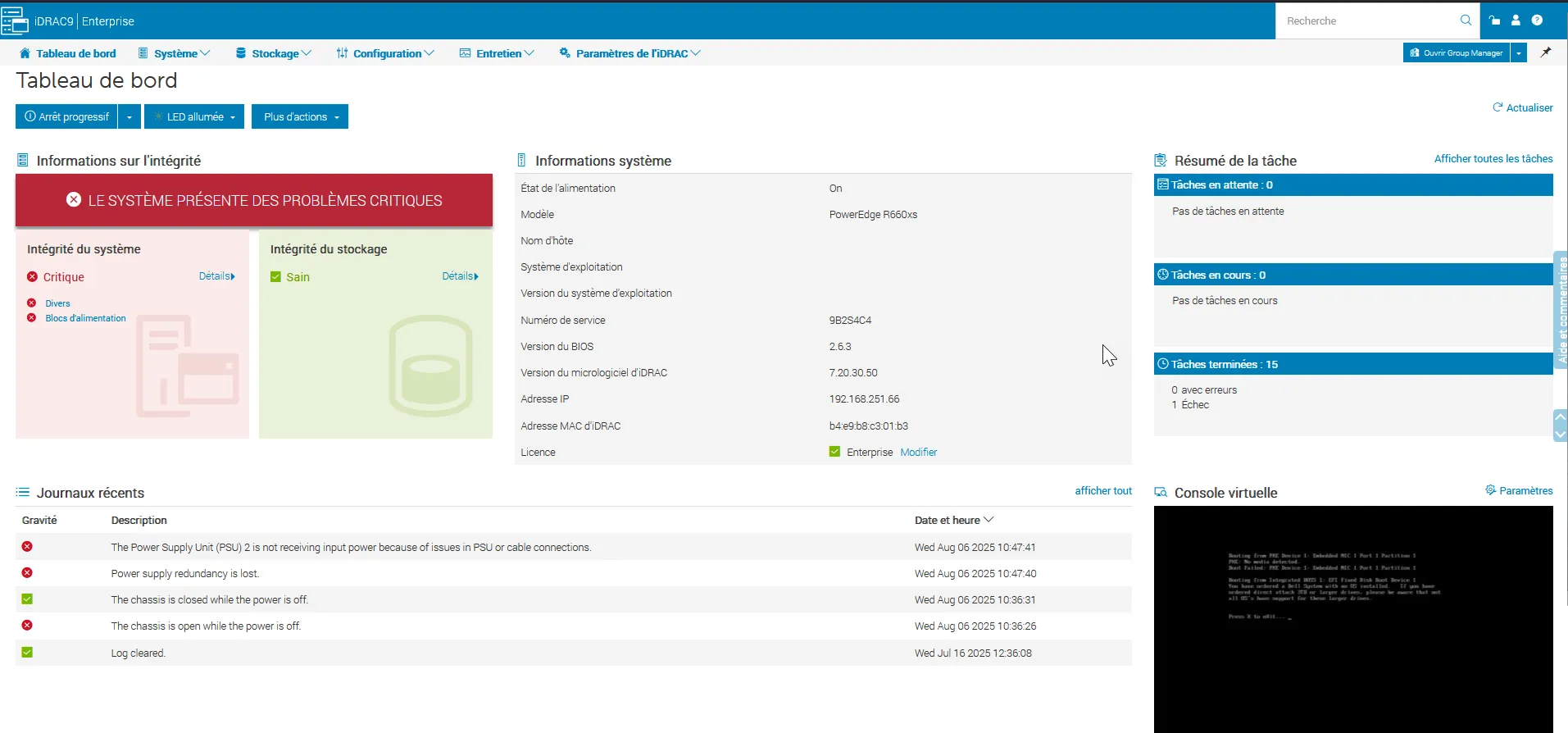Click the search magnifier icon

1466,20
